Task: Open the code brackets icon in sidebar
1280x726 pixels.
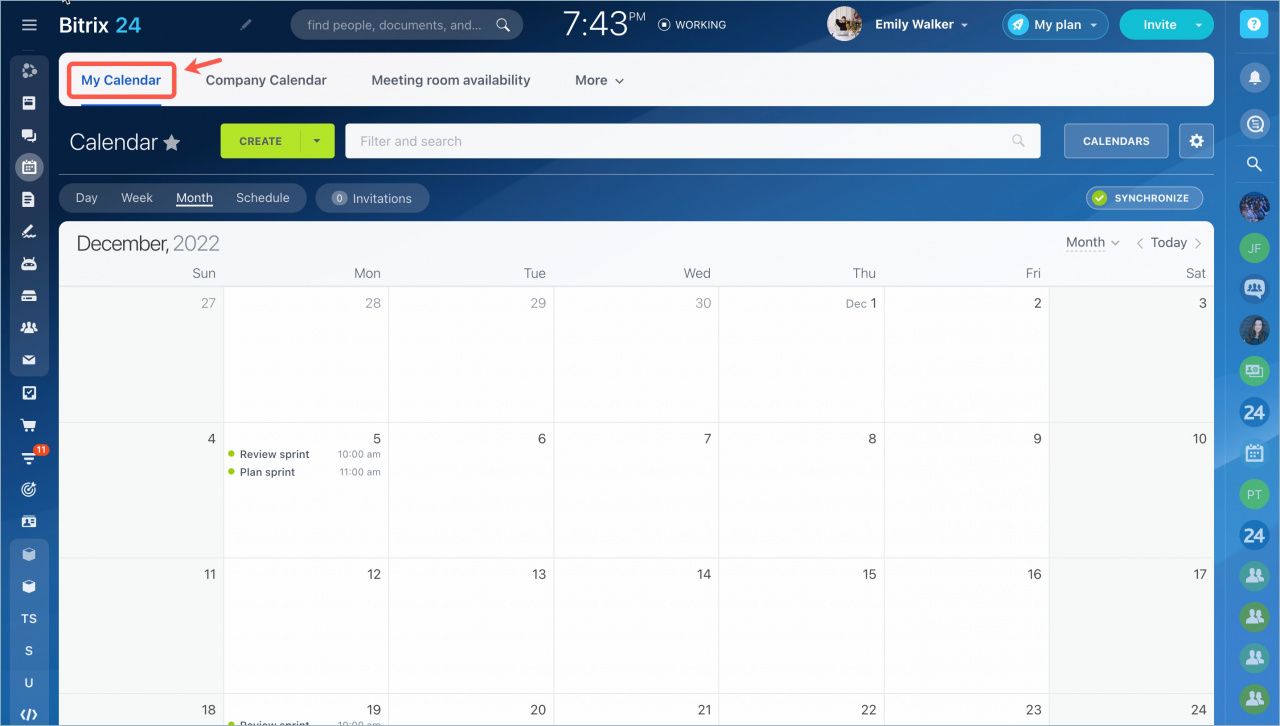Action: click(29, 715)
